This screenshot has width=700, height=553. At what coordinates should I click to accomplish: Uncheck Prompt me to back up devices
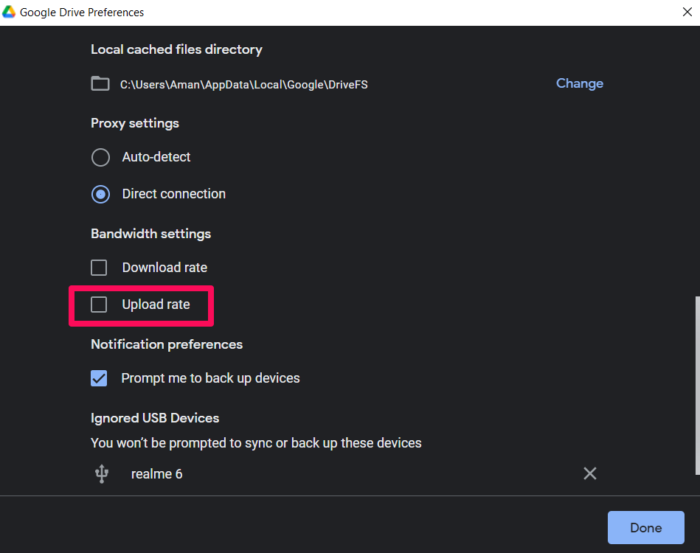(99, 378)
